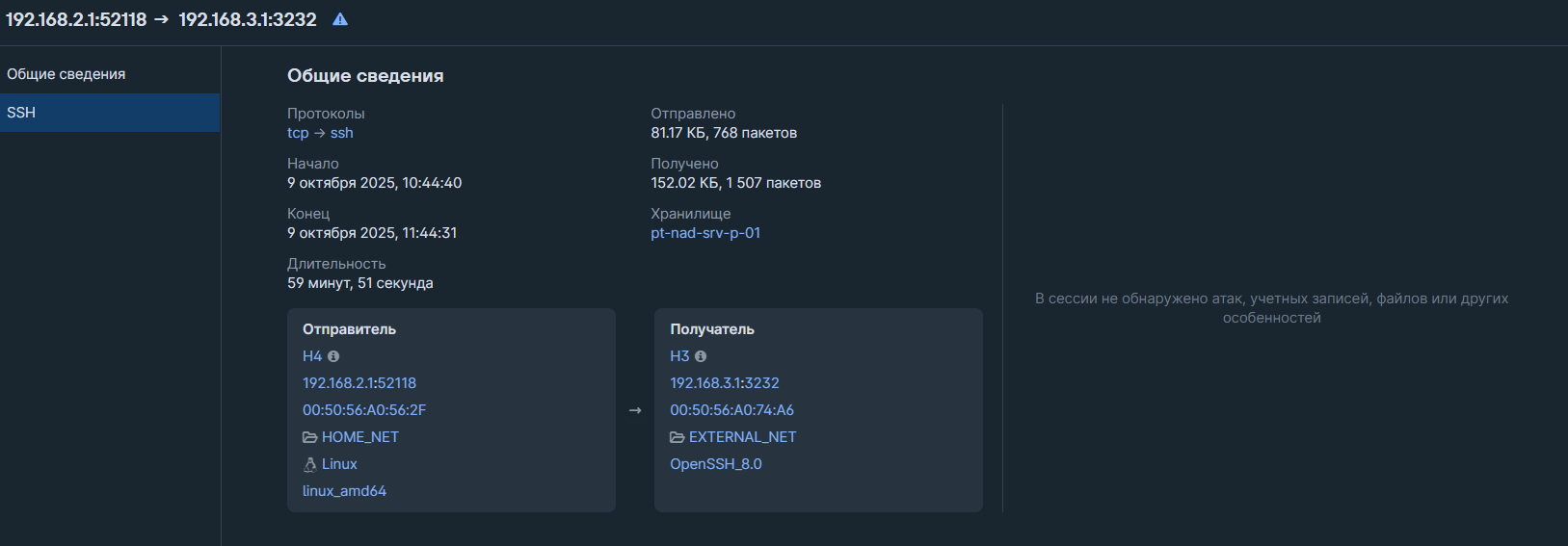
Task: Click the warning triangle icon in header
Action: tap(340, 19)
